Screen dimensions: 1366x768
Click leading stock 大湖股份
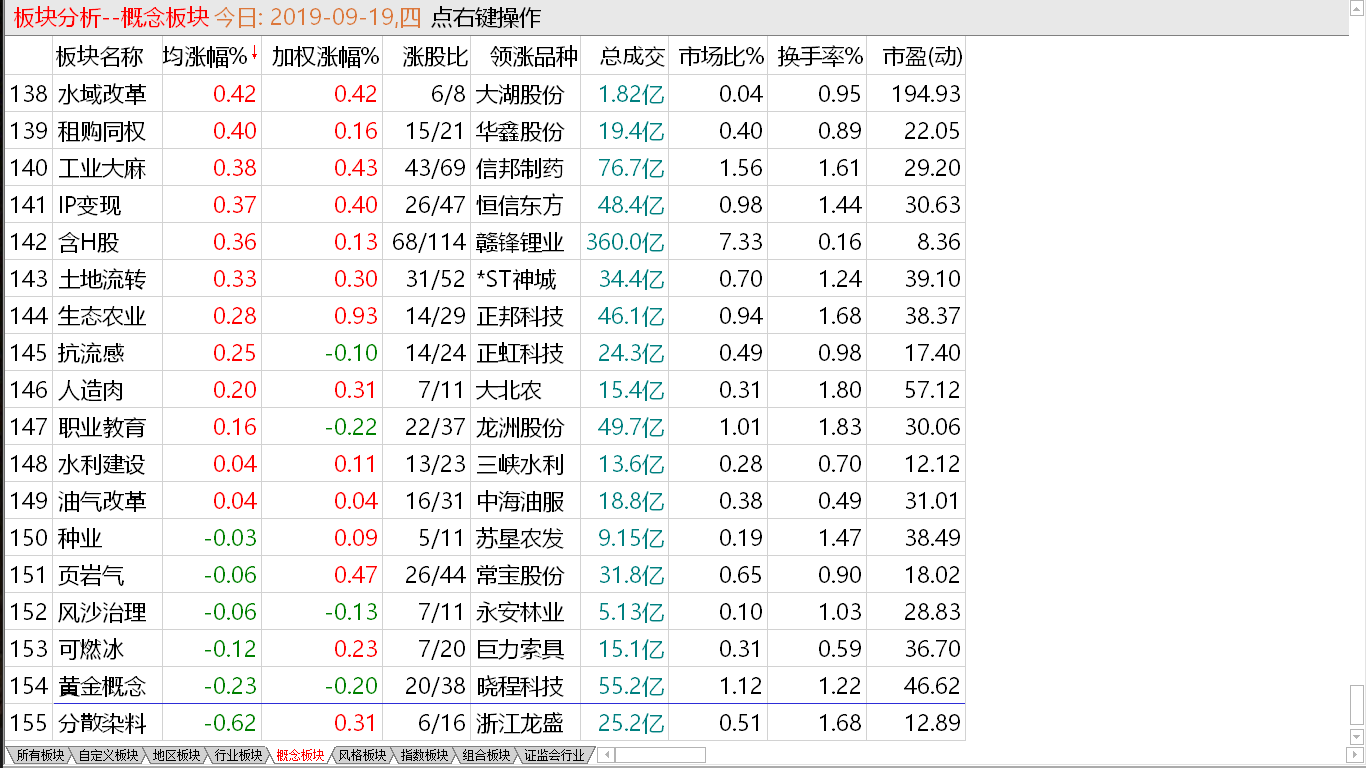(x=520, y=94)
